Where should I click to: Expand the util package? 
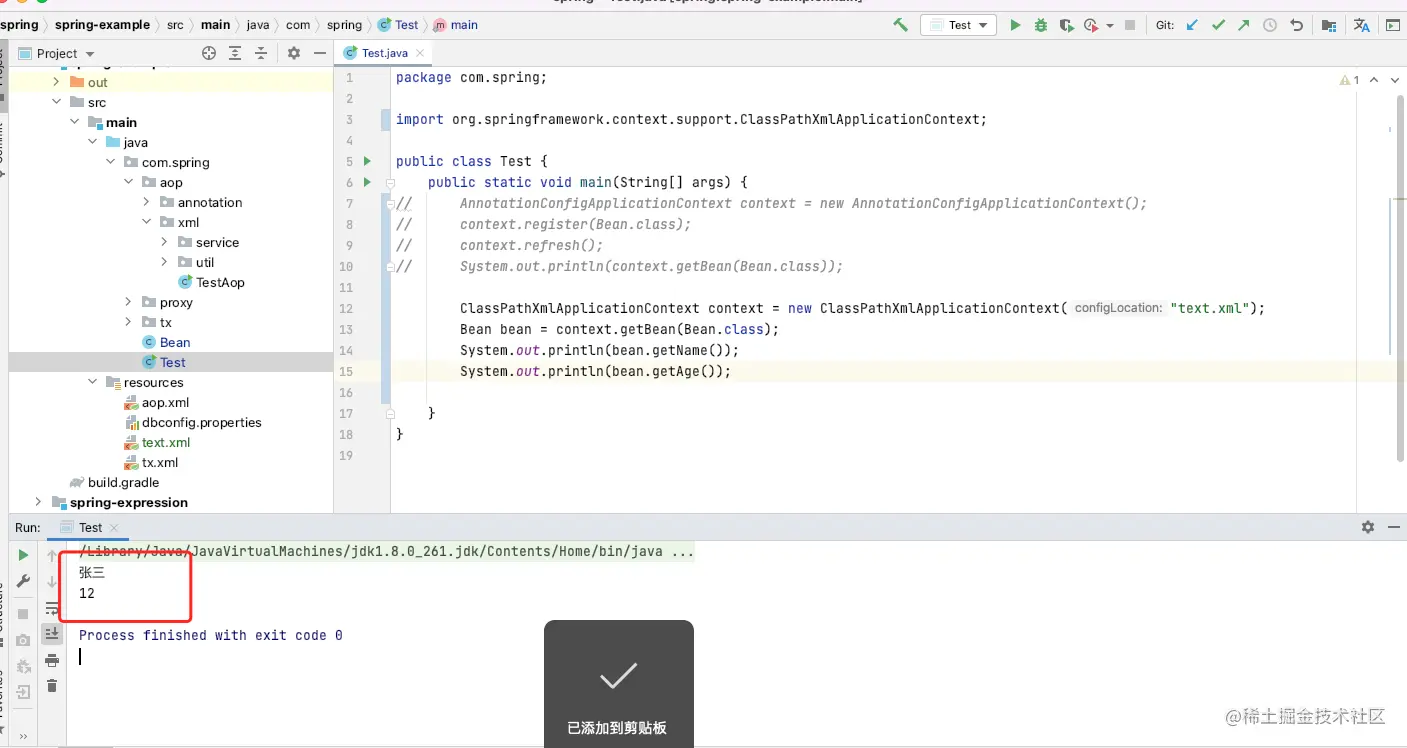(x=165, y=262)
